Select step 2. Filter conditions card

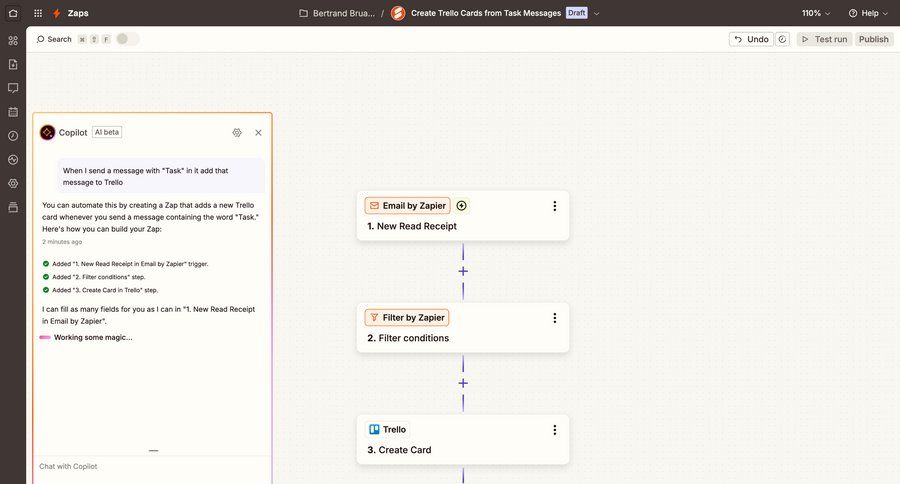click(x=463, y=328)
